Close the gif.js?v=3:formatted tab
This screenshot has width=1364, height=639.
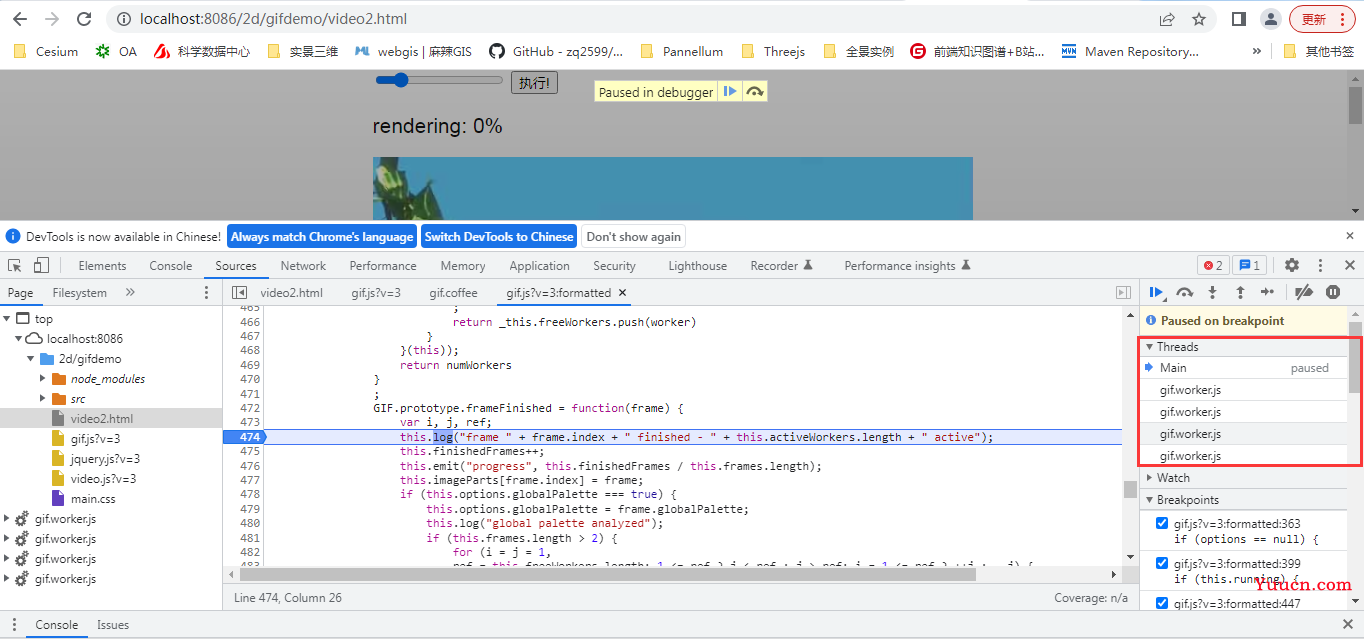(x=622, y=292)
